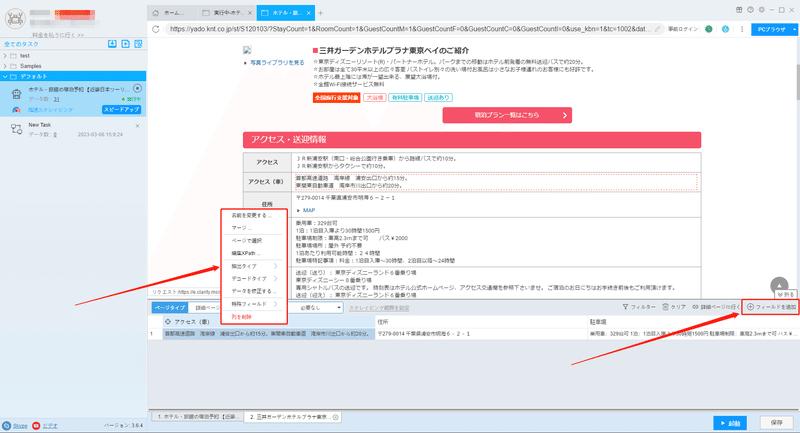
Task: Click the filter funnel button
Action: coord(639,307)
